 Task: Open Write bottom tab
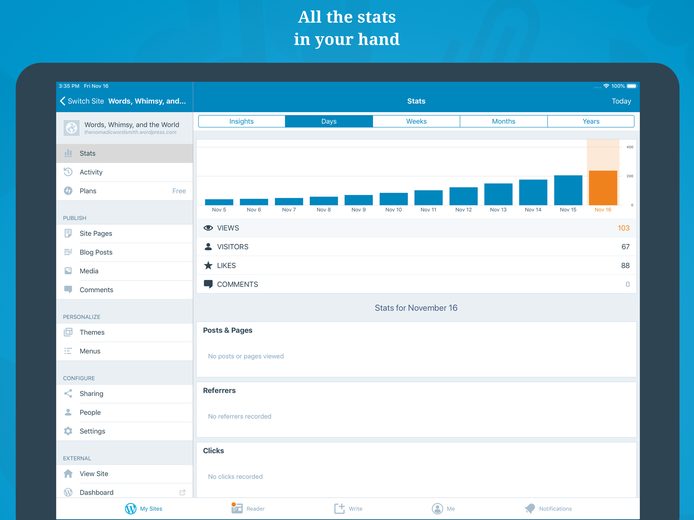(348, 508)
